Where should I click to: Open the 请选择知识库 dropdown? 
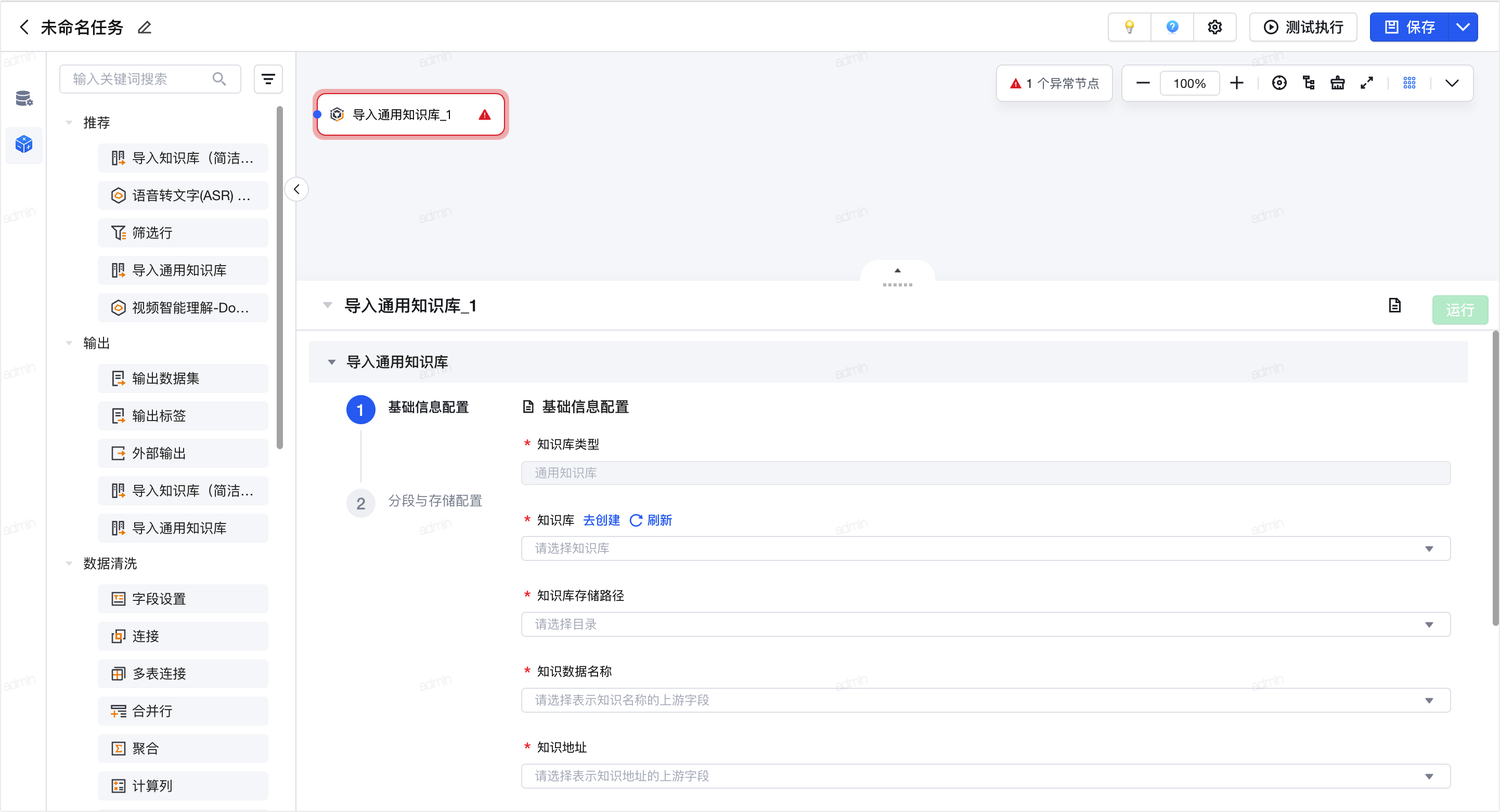point(985,548)
